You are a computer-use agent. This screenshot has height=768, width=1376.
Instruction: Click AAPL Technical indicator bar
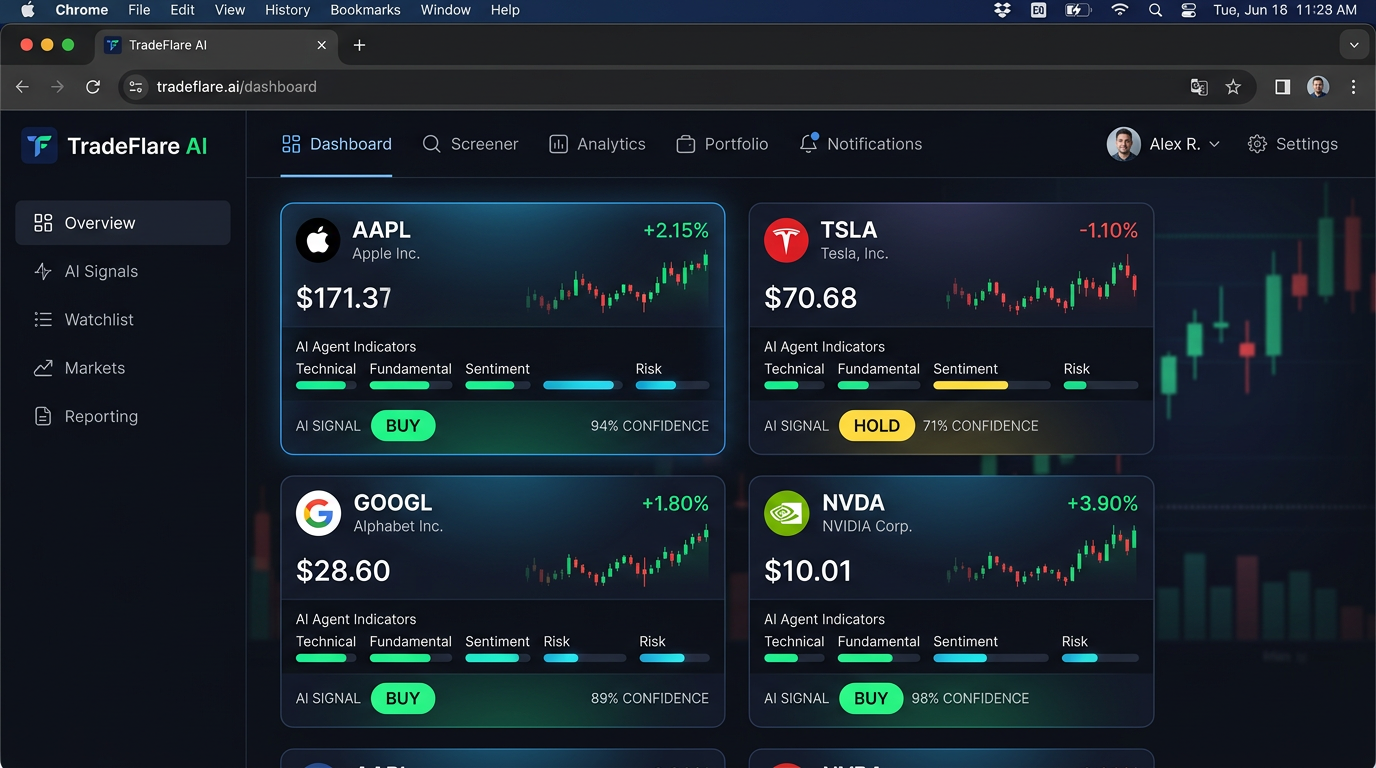tap(326, 385)
